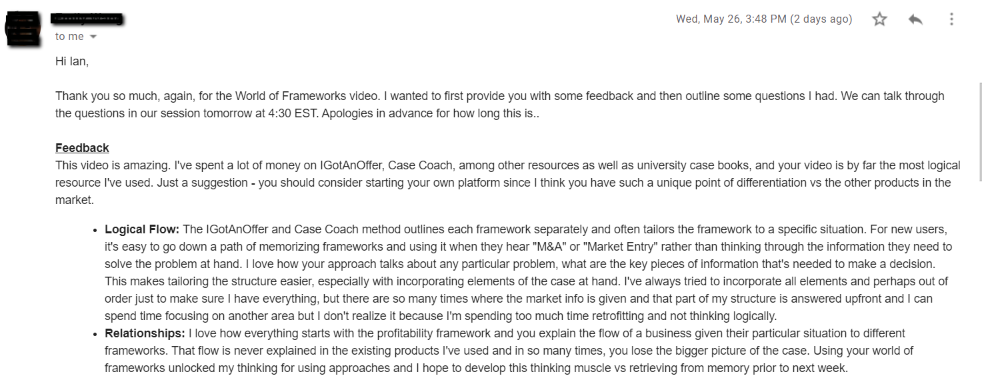This screenshot has height=382, width=982.
Task: Click the bullet point before Relationships
Action: tap(95, 334)
